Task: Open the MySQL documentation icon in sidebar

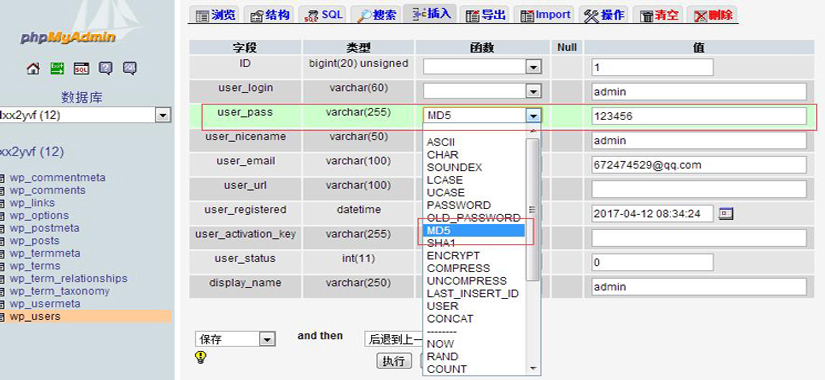Action: 130,68
